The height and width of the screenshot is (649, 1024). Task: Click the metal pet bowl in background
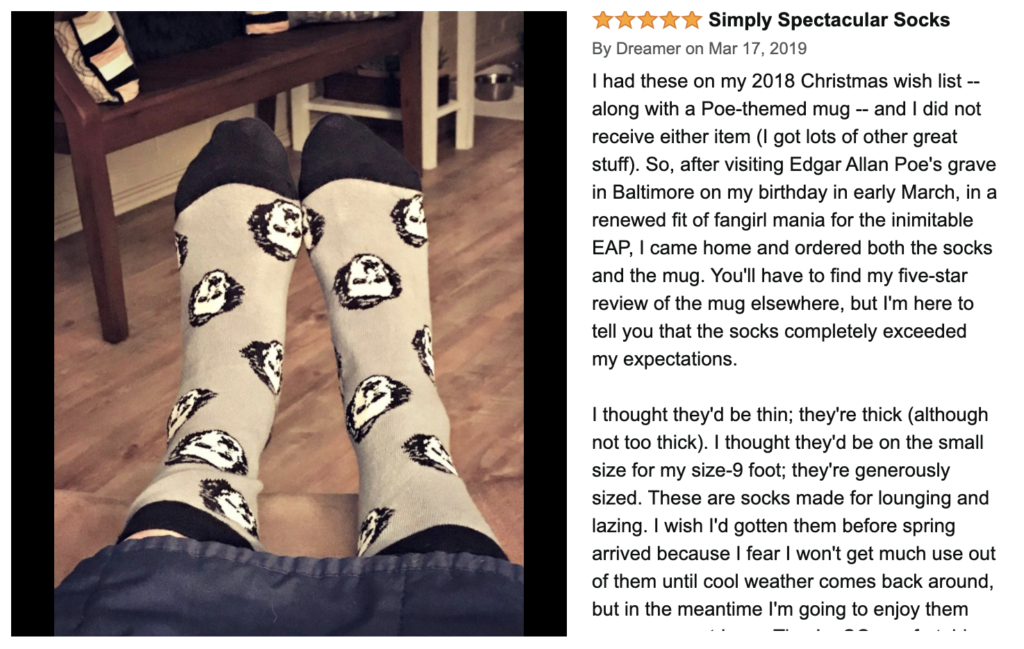tap(494, 85)
